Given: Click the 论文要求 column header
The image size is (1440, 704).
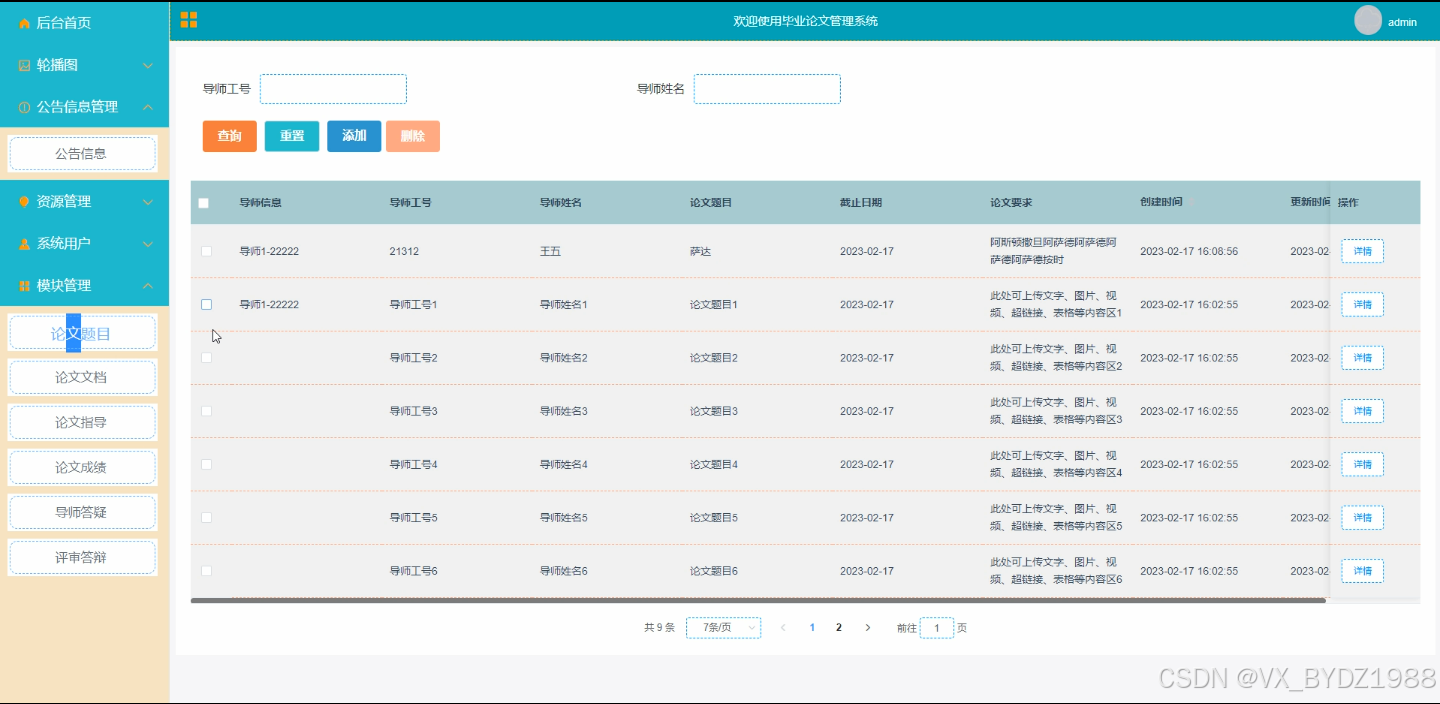Looking at the screenshot, I should click(x=1011, y=203).
